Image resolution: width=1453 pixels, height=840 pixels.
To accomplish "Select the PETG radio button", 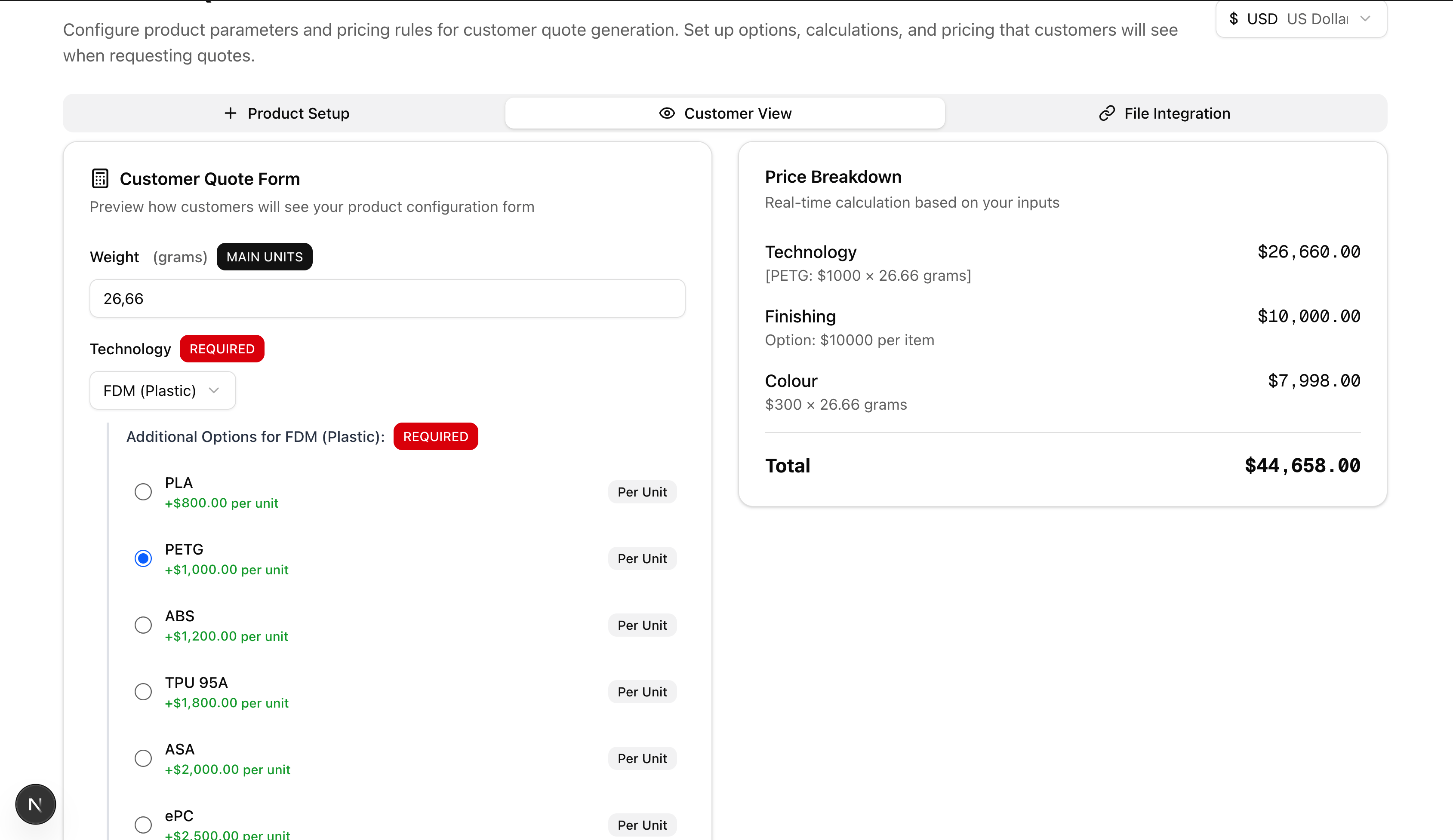I will [x=143, y=558].
